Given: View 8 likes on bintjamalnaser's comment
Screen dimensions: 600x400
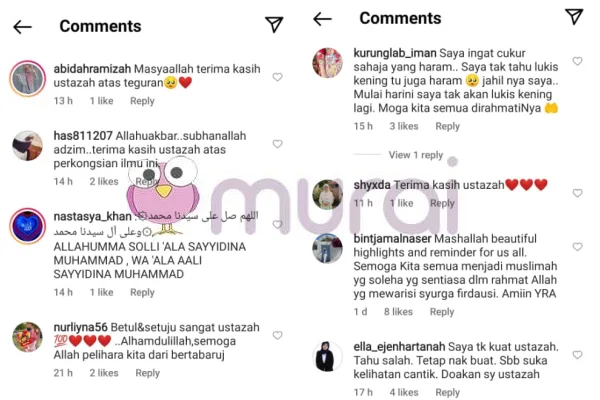Looking at the screenshot, I should pos(398,312).
